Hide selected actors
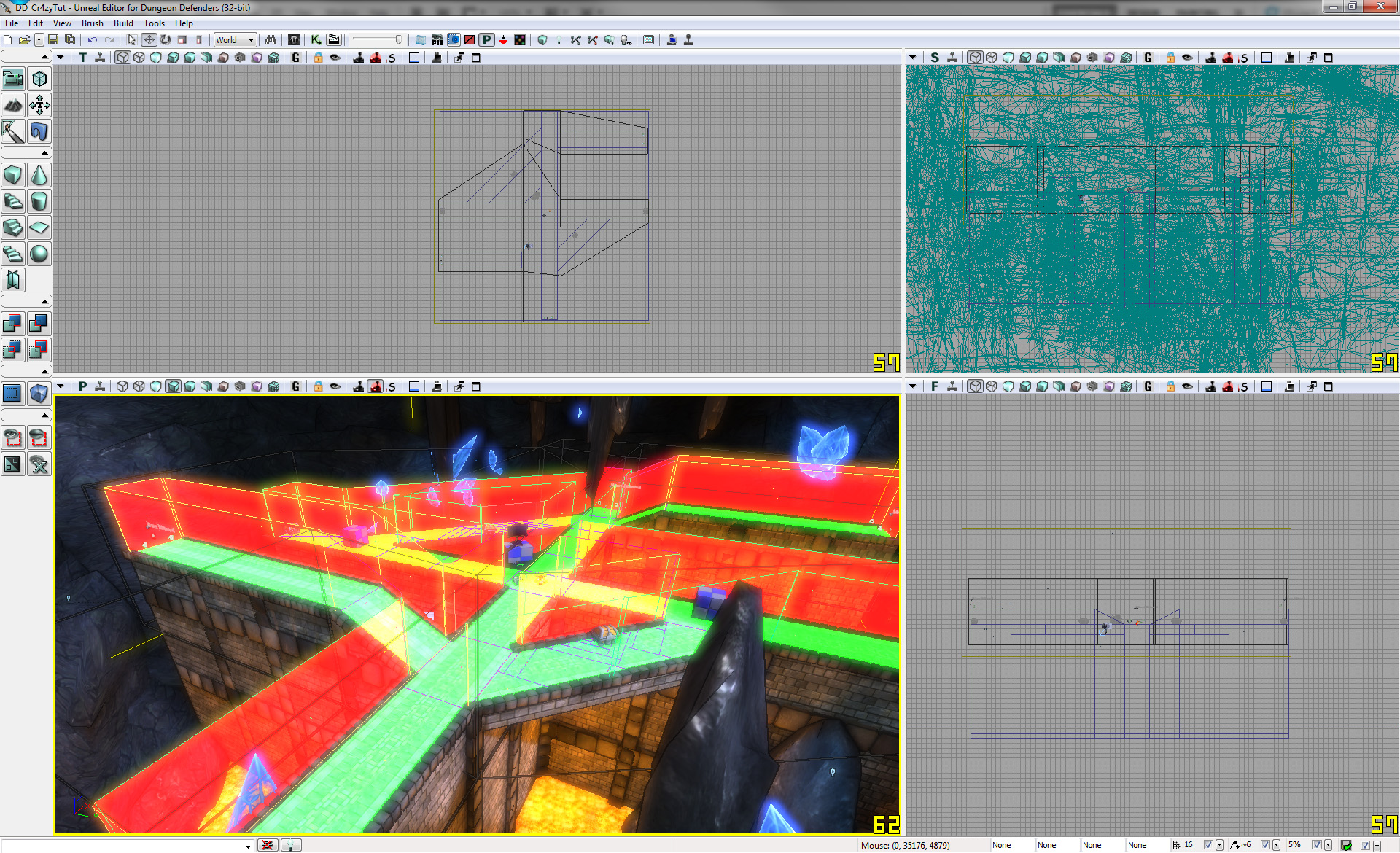Image resolution: width=1400 pixels, height=853 pixels. coord(39,437)
